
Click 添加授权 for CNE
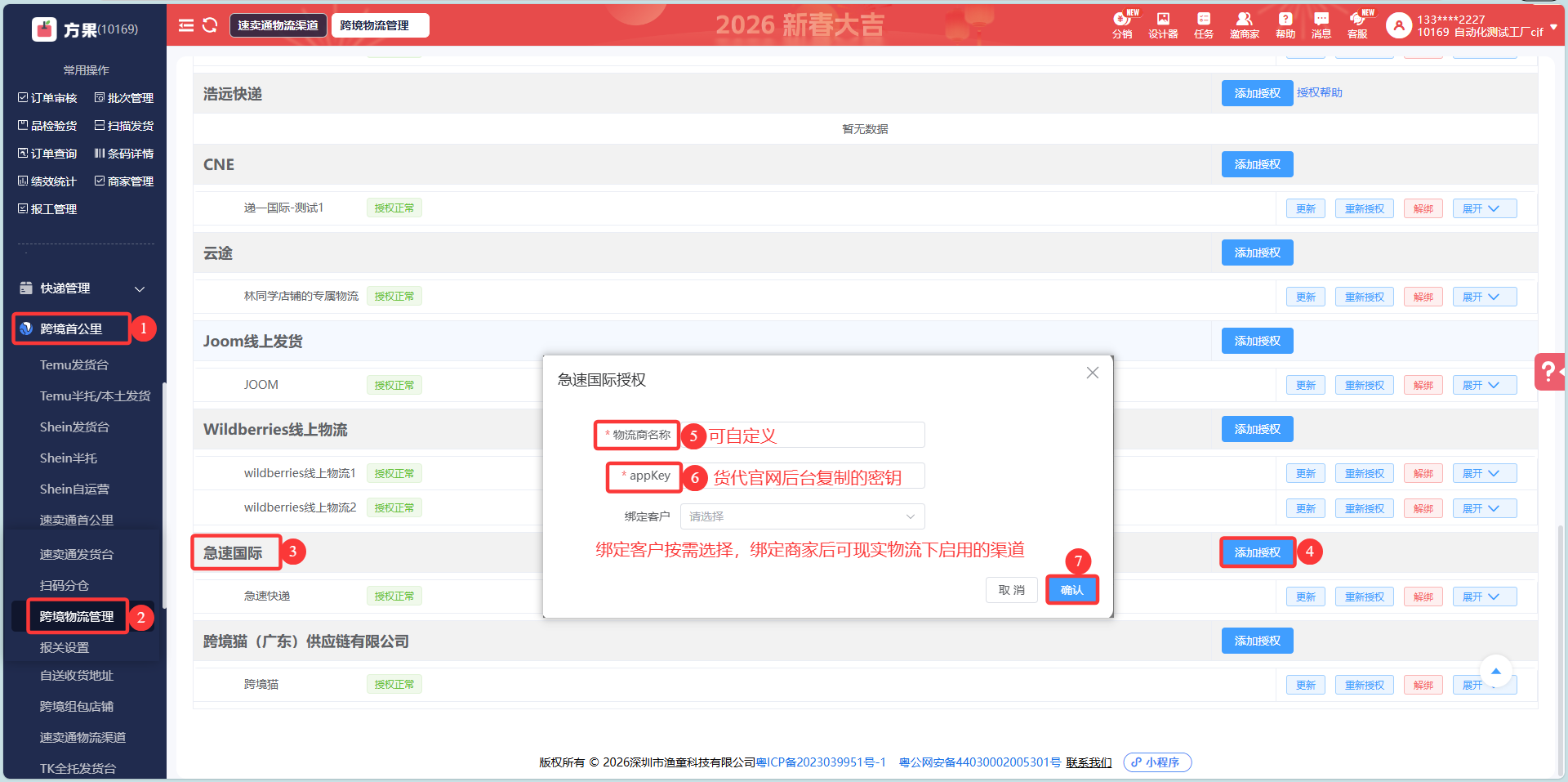(1258, 164)
